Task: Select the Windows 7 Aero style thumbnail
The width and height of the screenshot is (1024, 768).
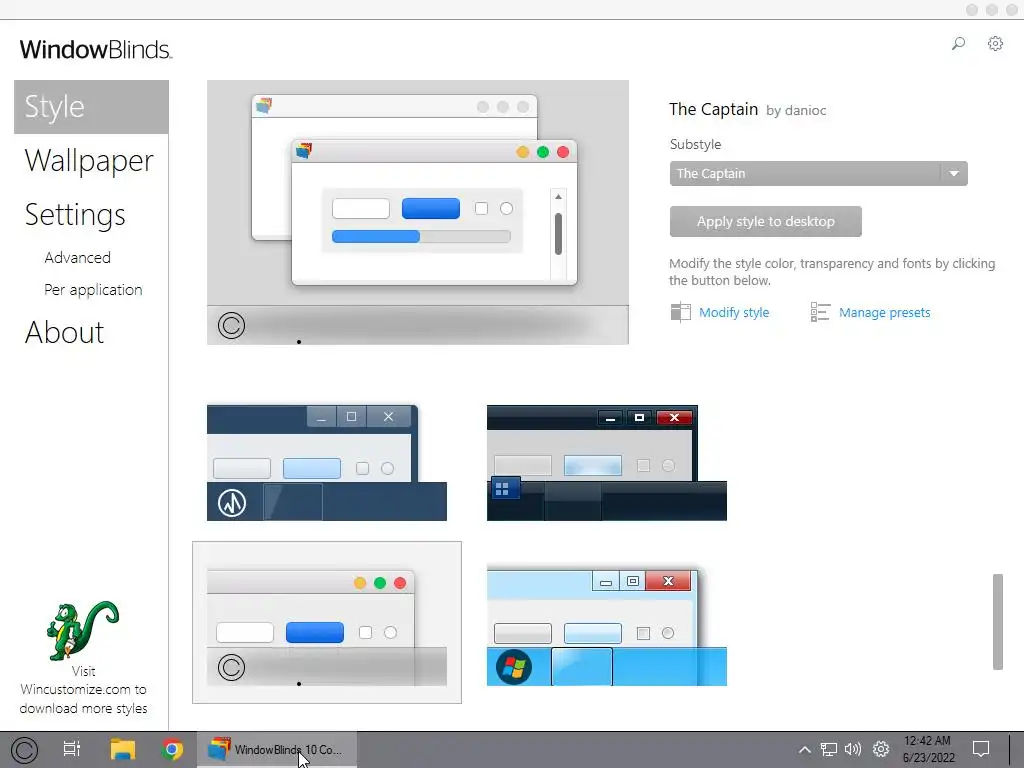Action: point(607,628)
